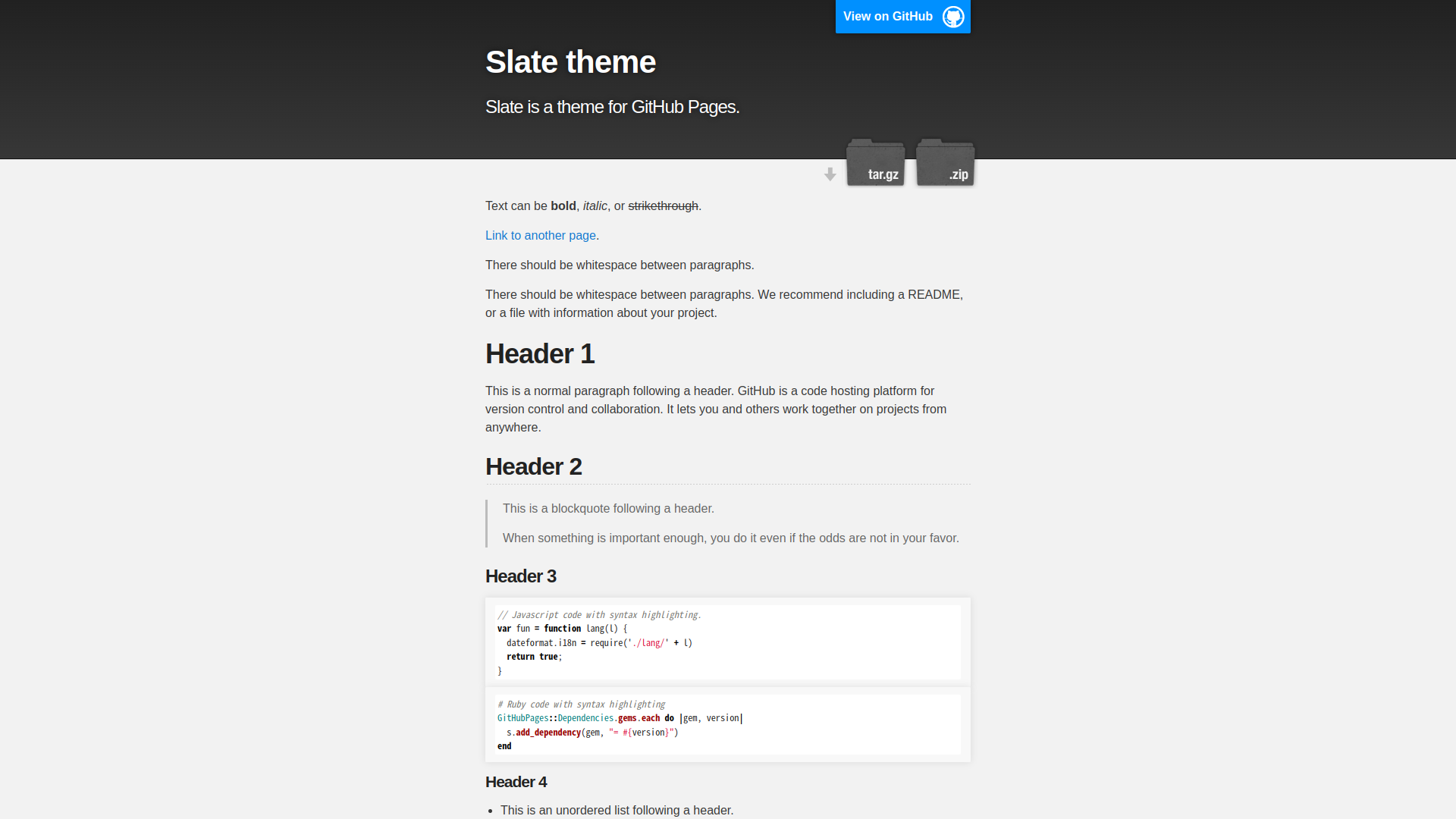1456x819 pixels.
Task: Expand the Header 4 list section
Action: pyautogui.click(x=516, y=781)
